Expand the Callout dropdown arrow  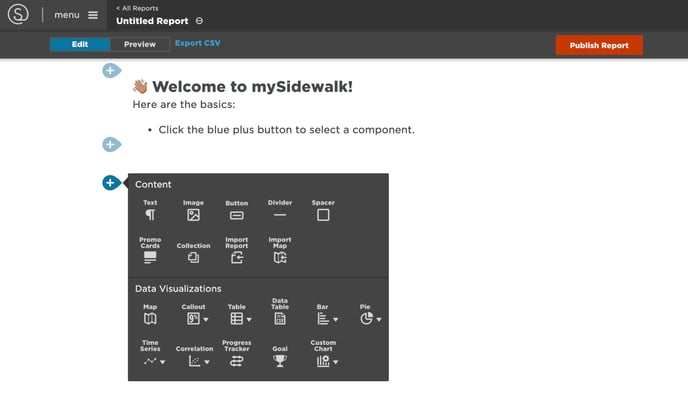(206, 320)
